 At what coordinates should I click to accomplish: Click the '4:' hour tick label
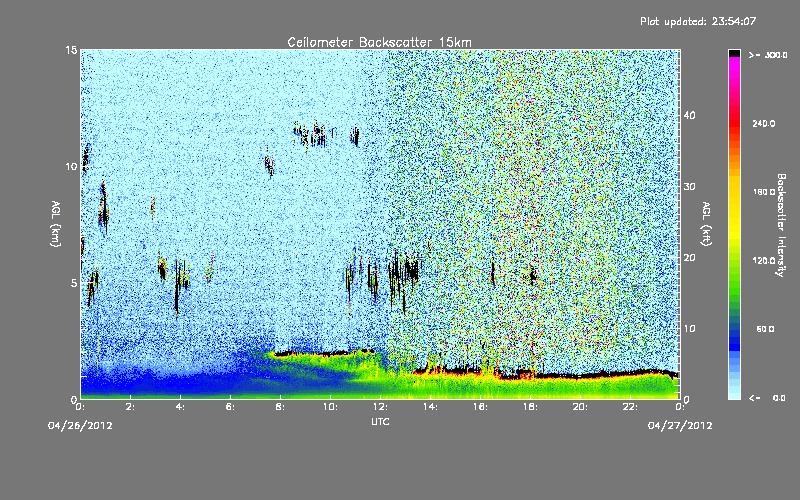click(x=181, y=407)
